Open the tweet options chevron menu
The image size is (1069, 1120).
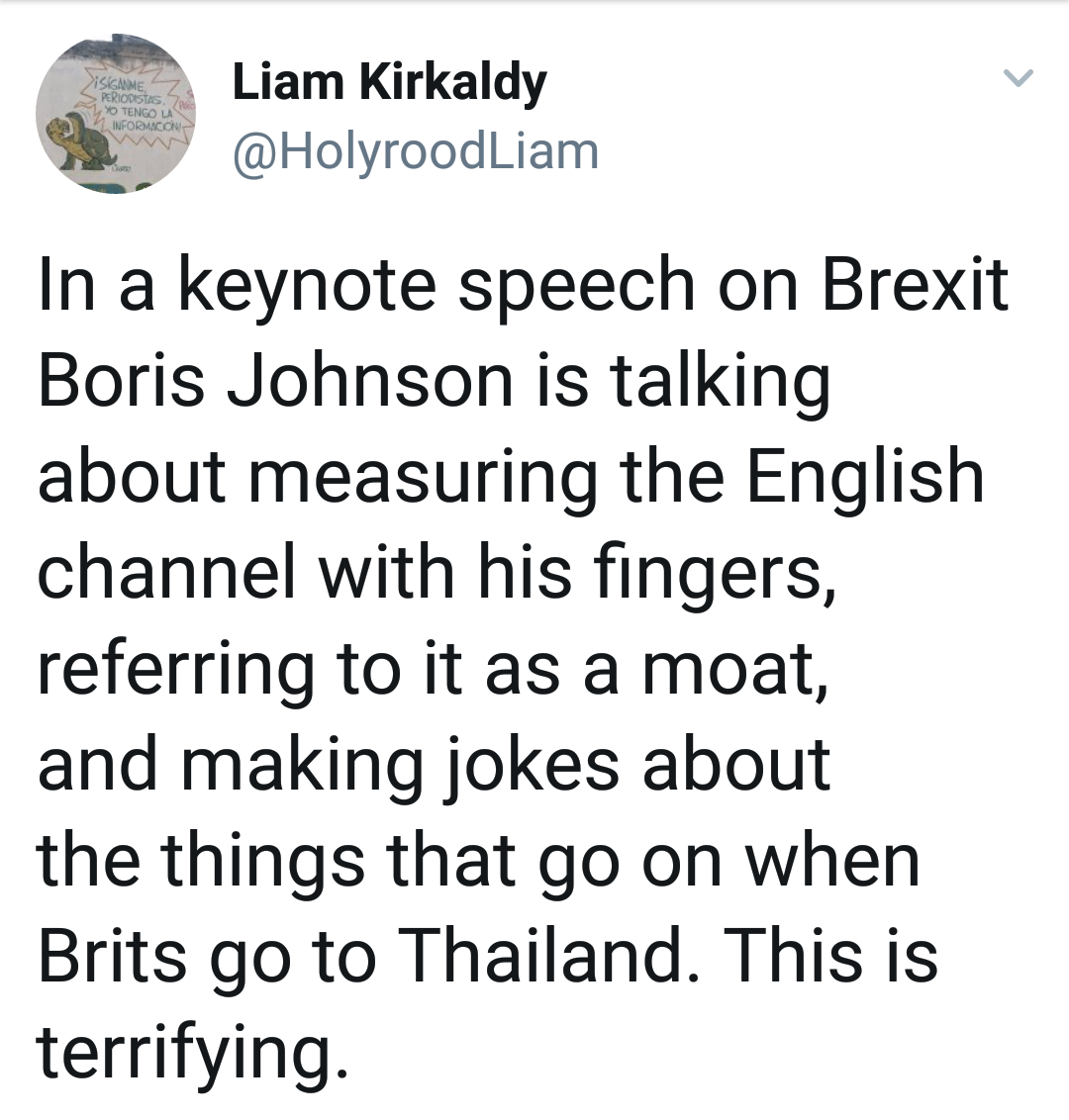[x=1018, y=77]
